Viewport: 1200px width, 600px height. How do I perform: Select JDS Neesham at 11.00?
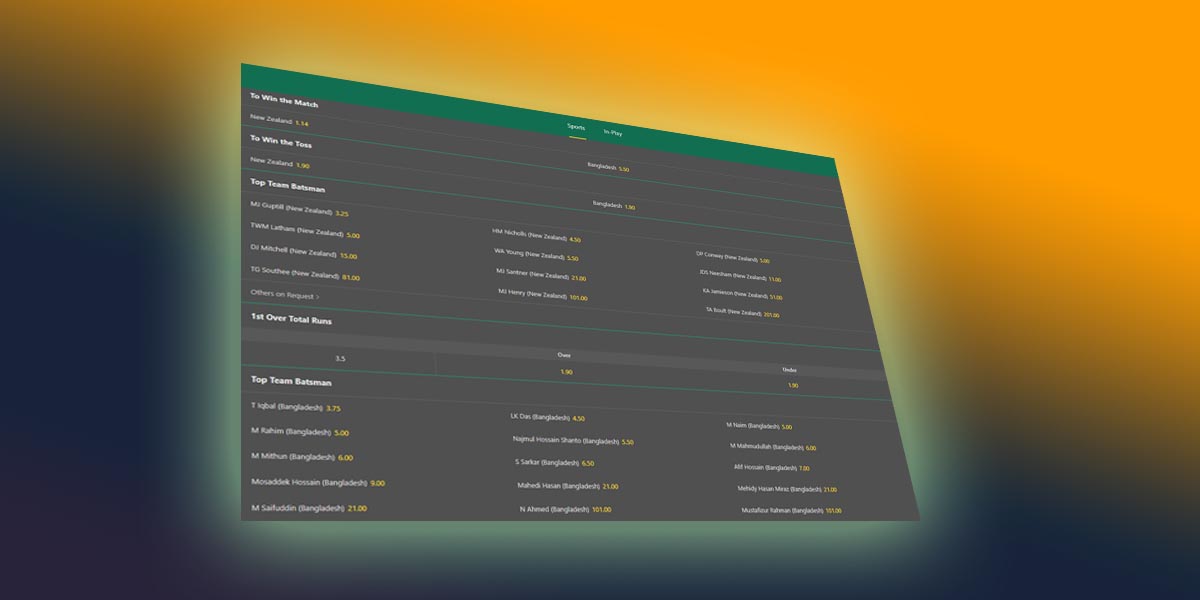(740, 276)
